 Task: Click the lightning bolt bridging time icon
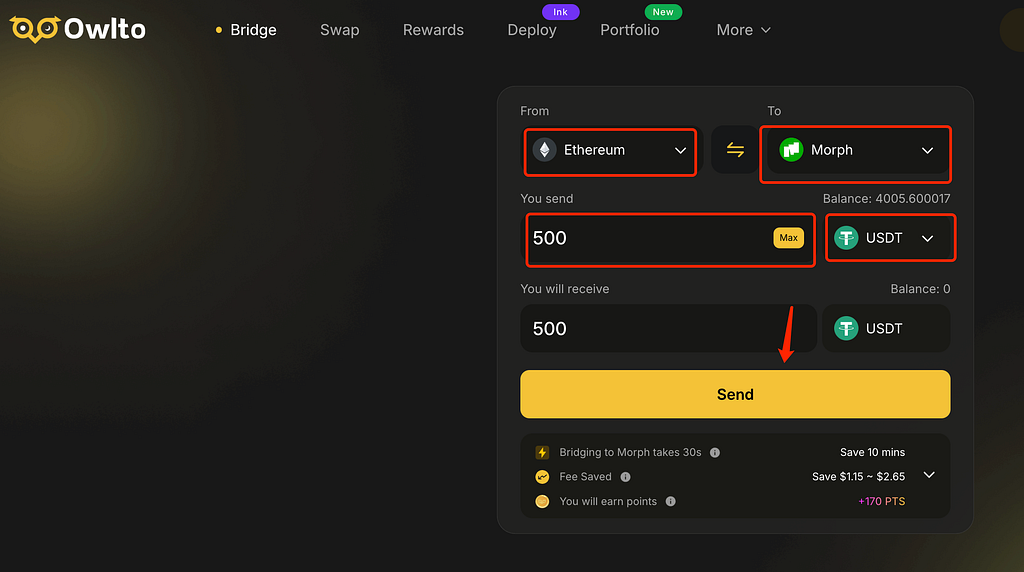[x=542, y=453]
